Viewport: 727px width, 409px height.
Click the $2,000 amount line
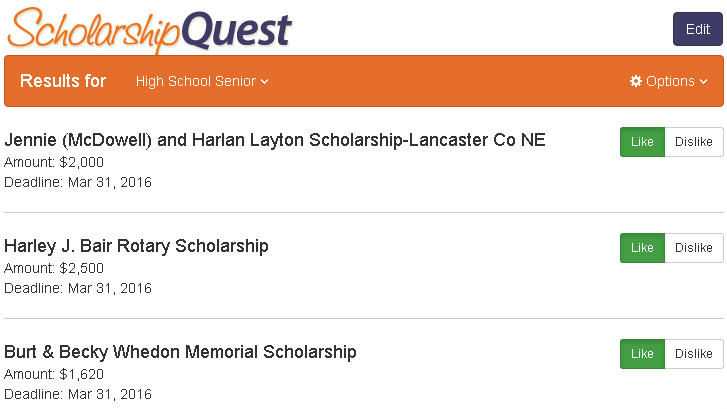54,162
